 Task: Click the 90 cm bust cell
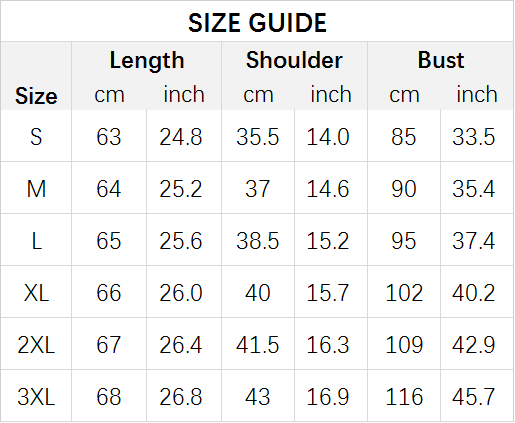tap(404, 189)
